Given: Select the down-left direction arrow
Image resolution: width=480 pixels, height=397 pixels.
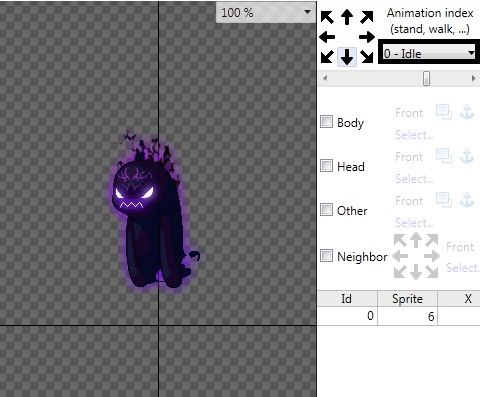Looking at the screenshot, I should (x=327, y=57).
